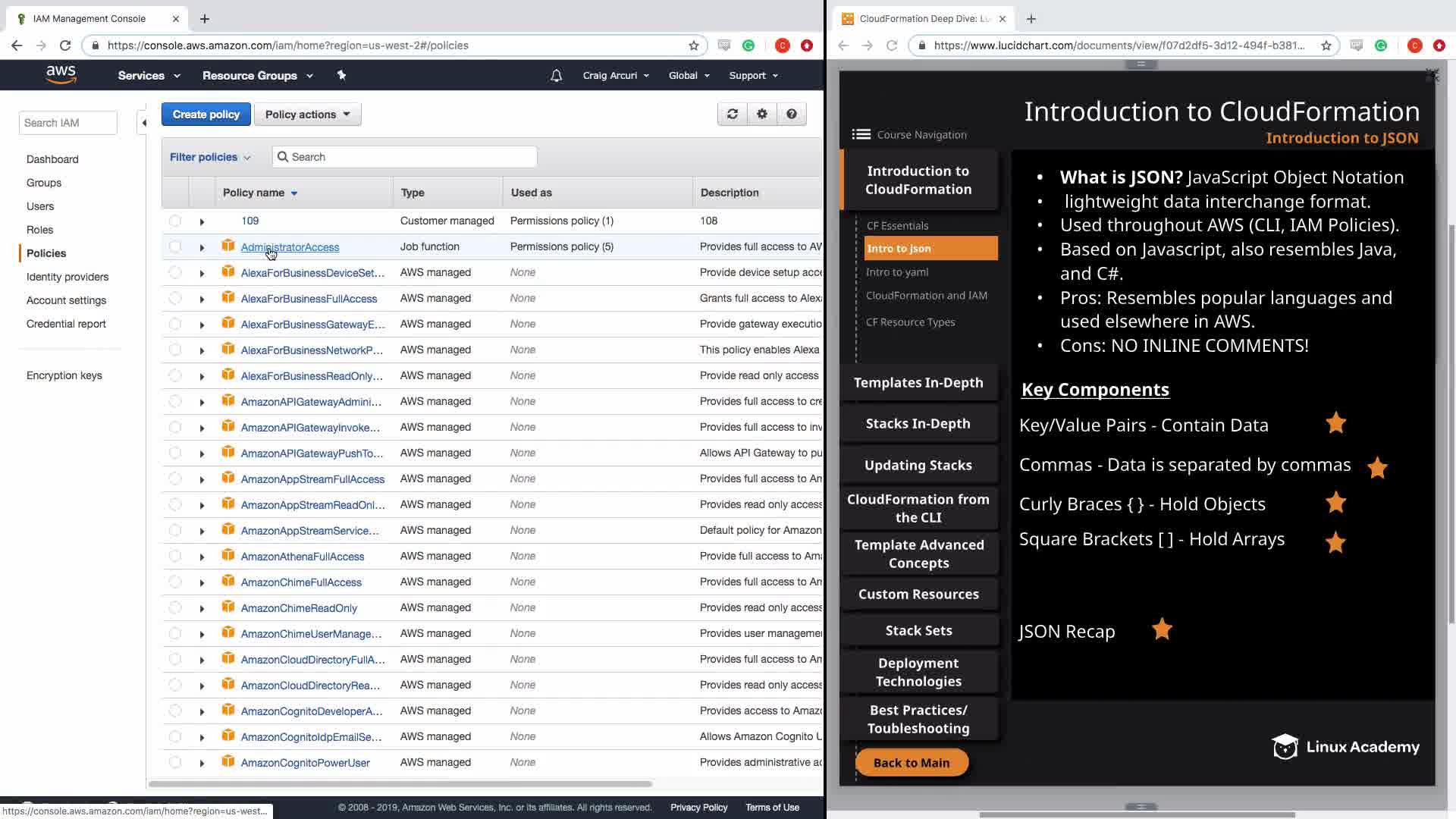Click the star next to JSON Recap
Screen dimensions: 1456x819
[1162, 629]
